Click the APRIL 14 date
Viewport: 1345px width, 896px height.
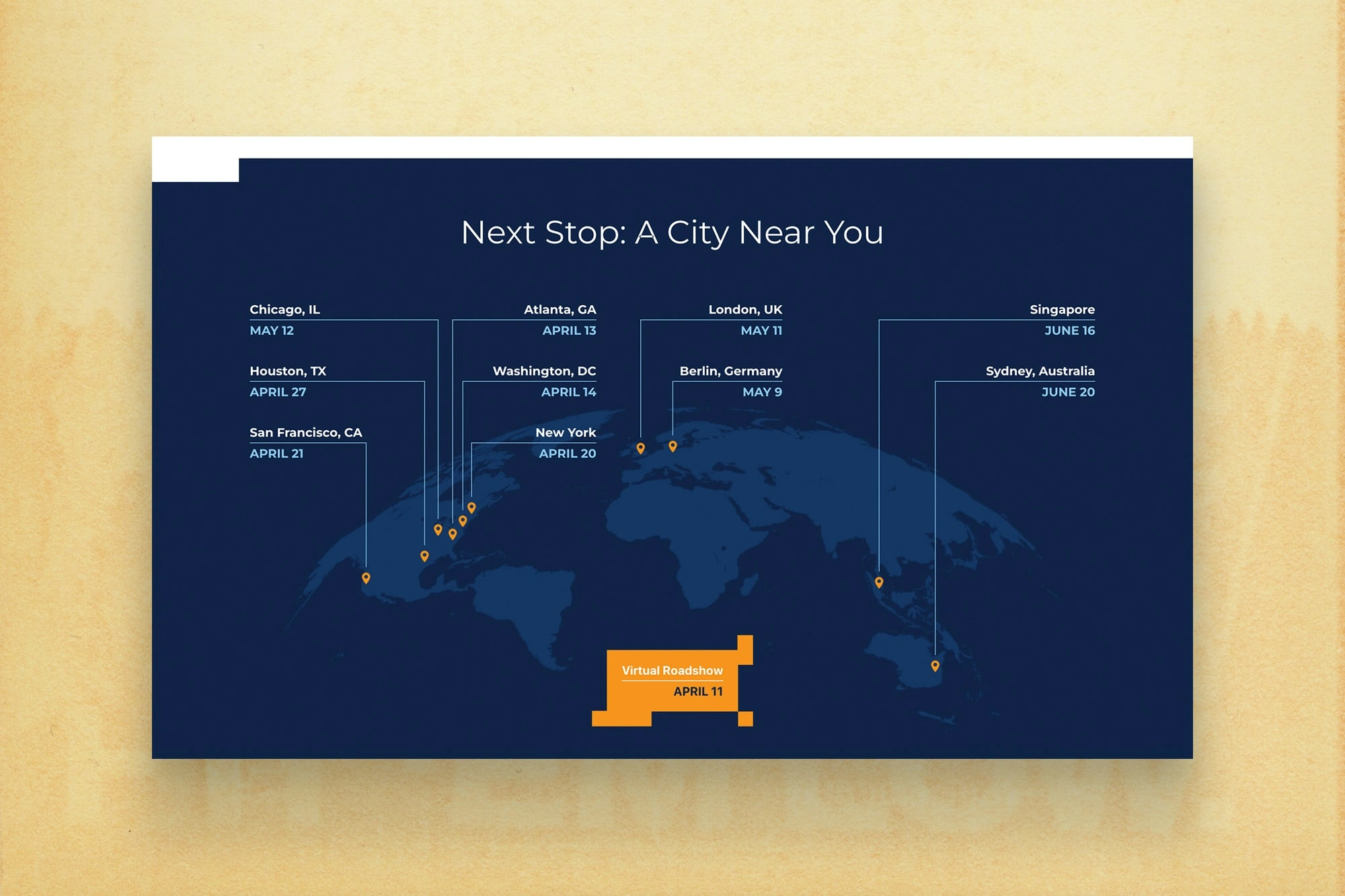click(x=568, y=392)
